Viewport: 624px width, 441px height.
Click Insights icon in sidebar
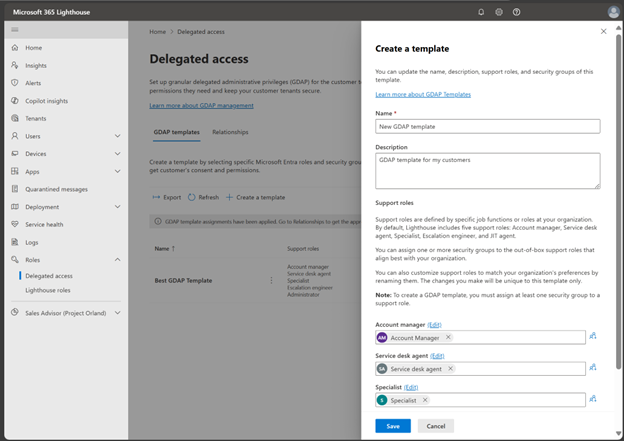15,65
